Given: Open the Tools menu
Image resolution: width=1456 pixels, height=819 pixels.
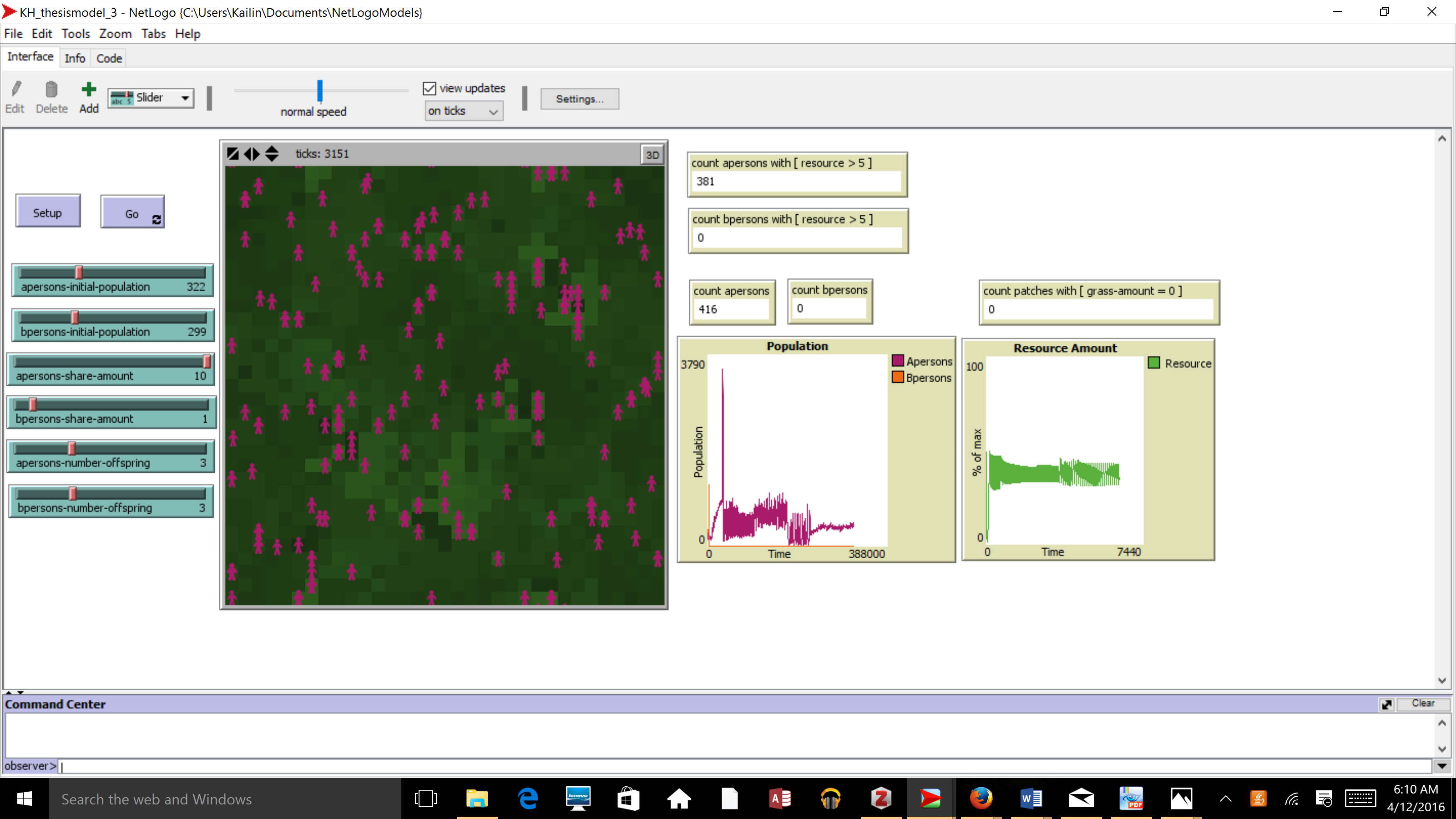Looking at the screenshot, I should pos(76,34).
